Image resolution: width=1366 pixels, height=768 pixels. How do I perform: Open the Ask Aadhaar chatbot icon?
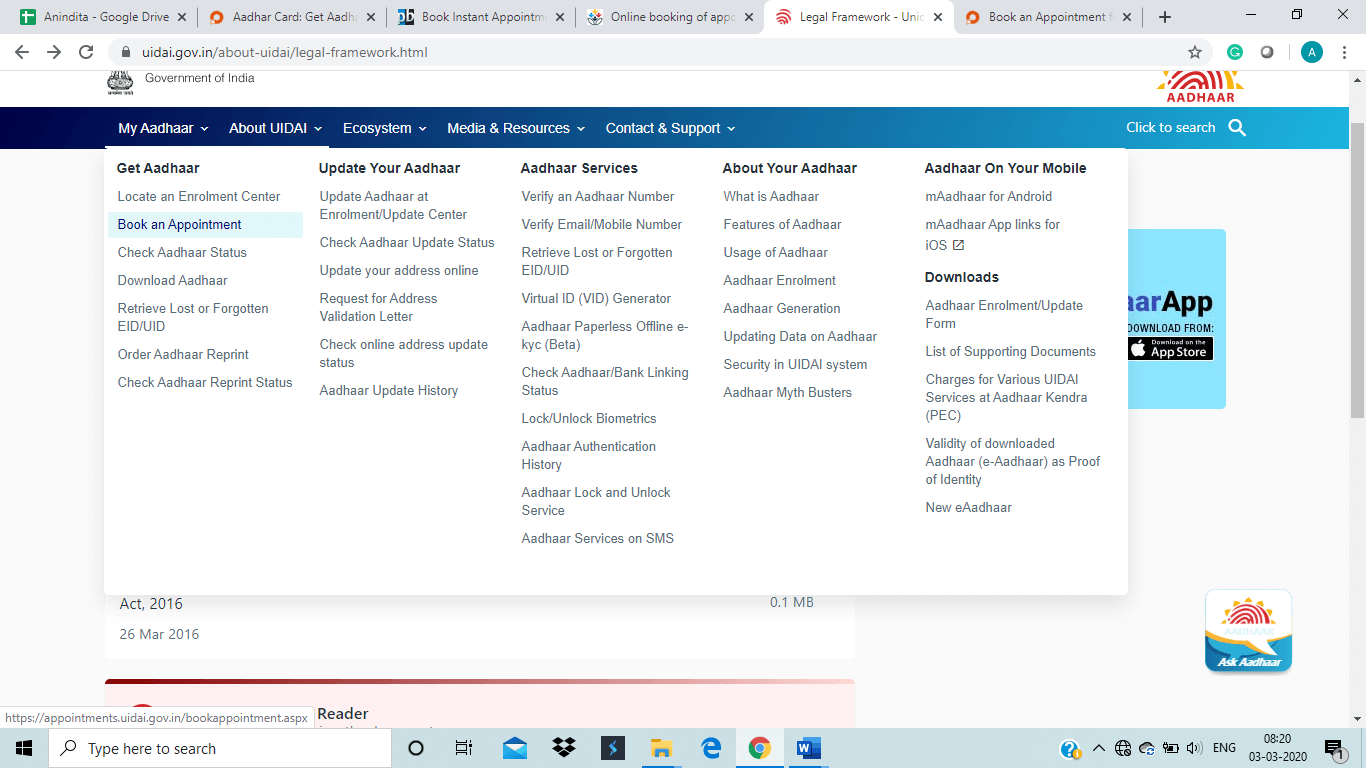point(1248,630)
